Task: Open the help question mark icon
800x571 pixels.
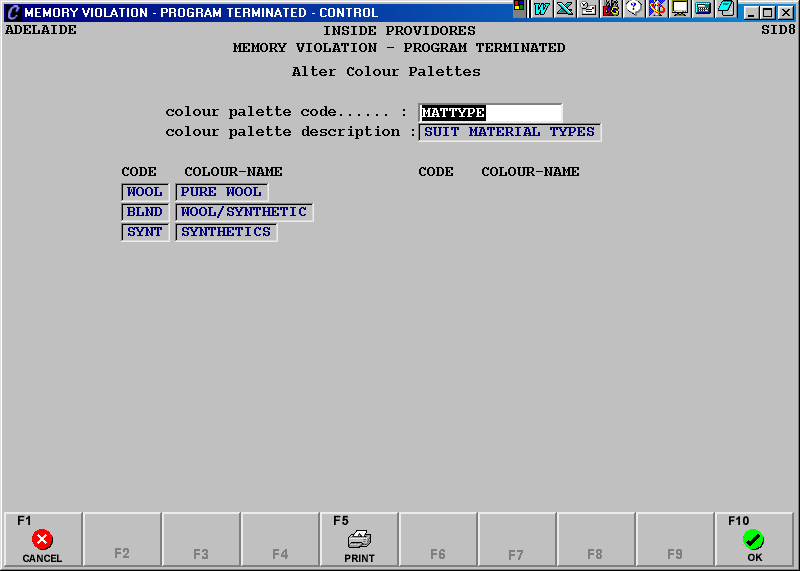Action: pos(633,9)
